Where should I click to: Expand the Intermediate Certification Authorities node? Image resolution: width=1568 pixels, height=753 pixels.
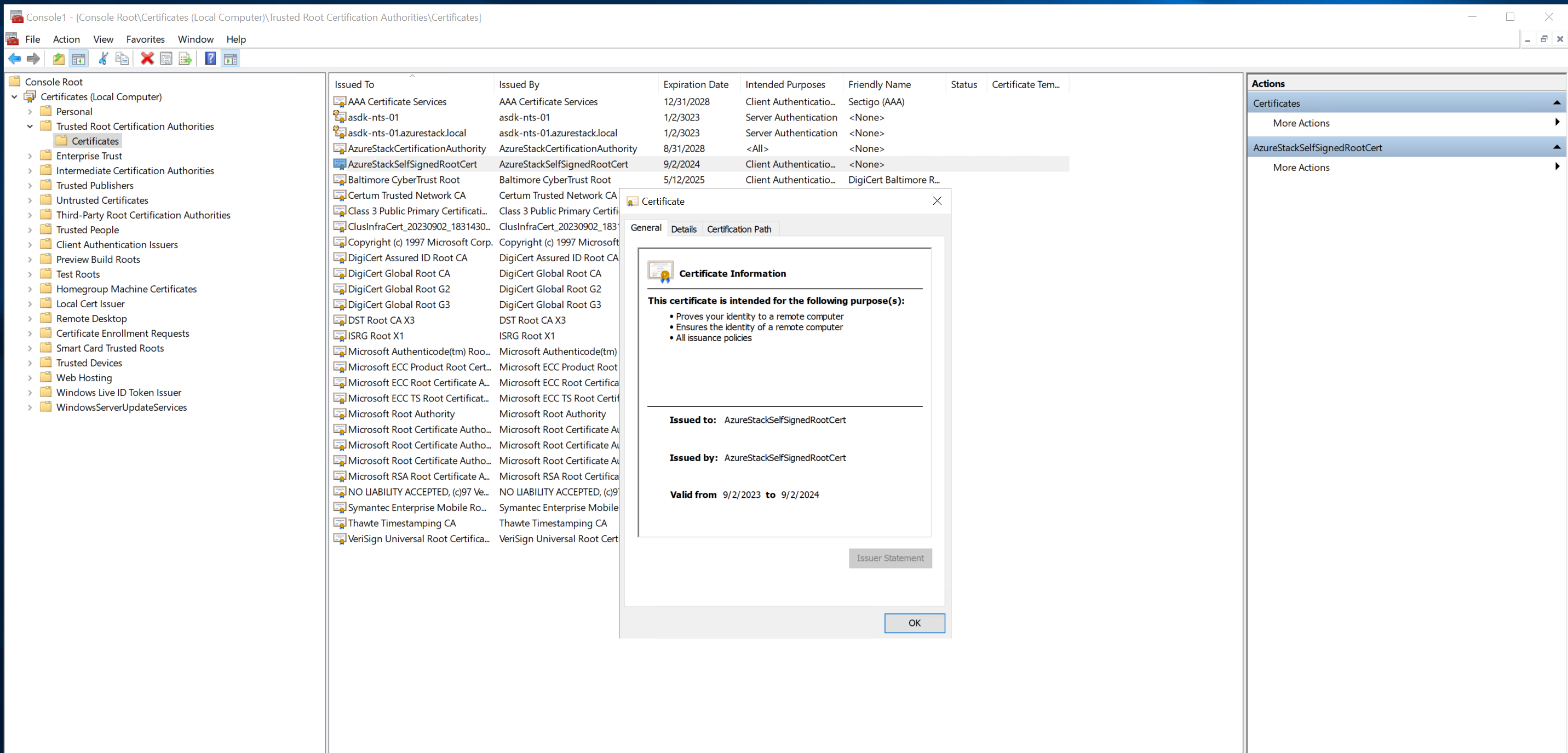[x=30, y=171]
